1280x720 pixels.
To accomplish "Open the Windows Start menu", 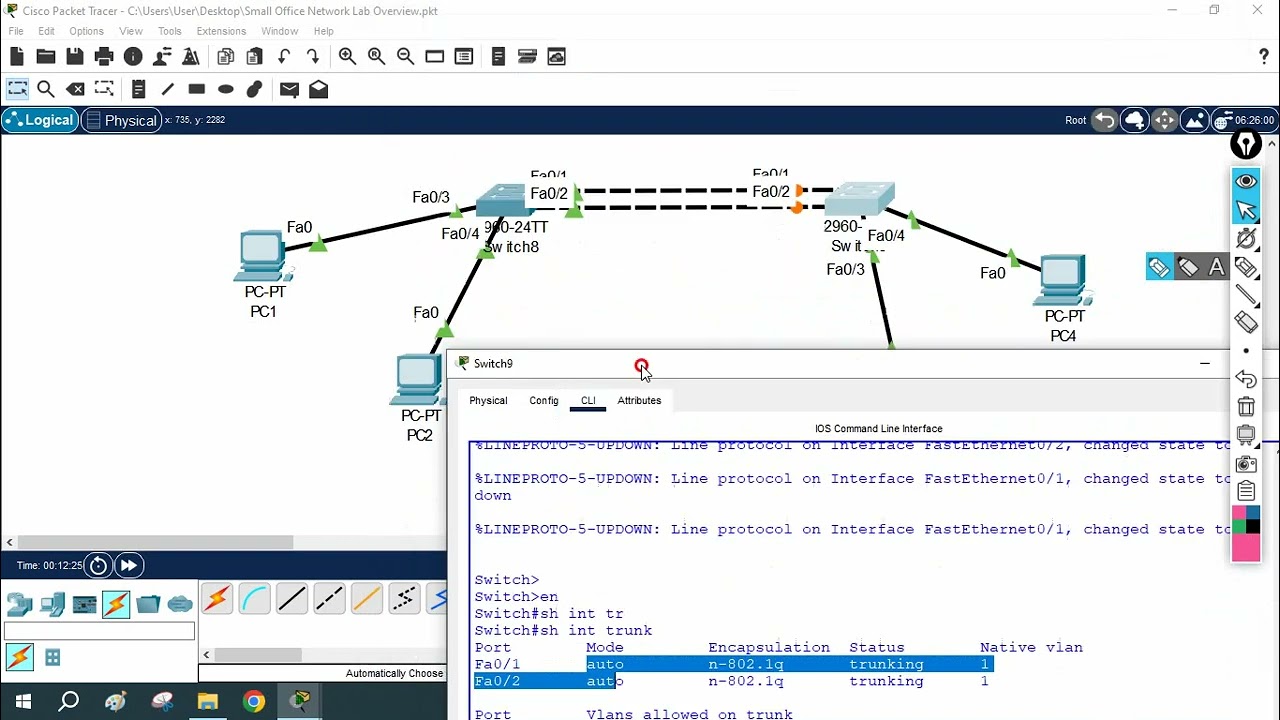I will point(23,701).
